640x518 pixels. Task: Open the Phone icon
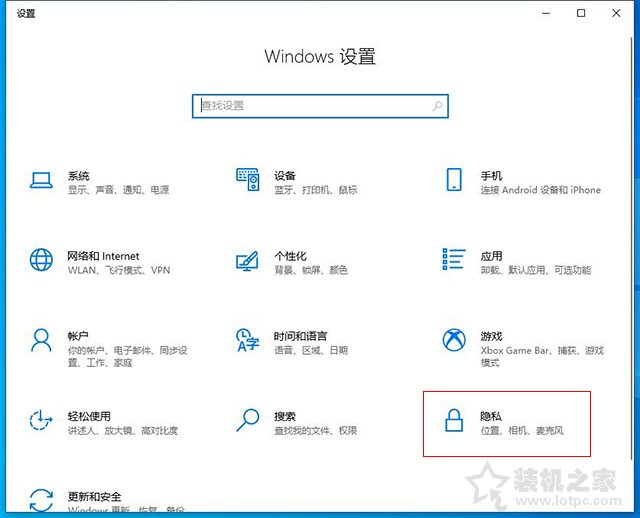[454, 180]
